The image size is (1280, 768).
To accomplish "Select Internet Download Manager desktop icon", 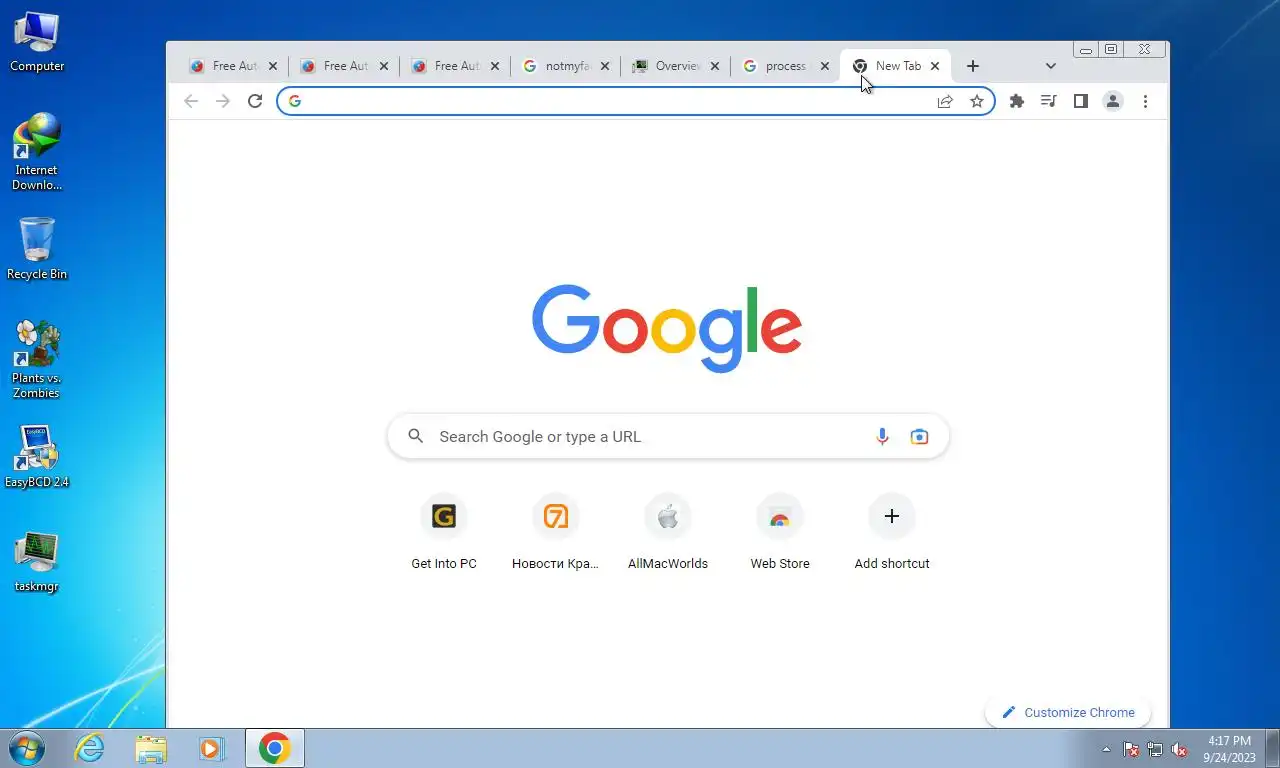I will (37, 152).
